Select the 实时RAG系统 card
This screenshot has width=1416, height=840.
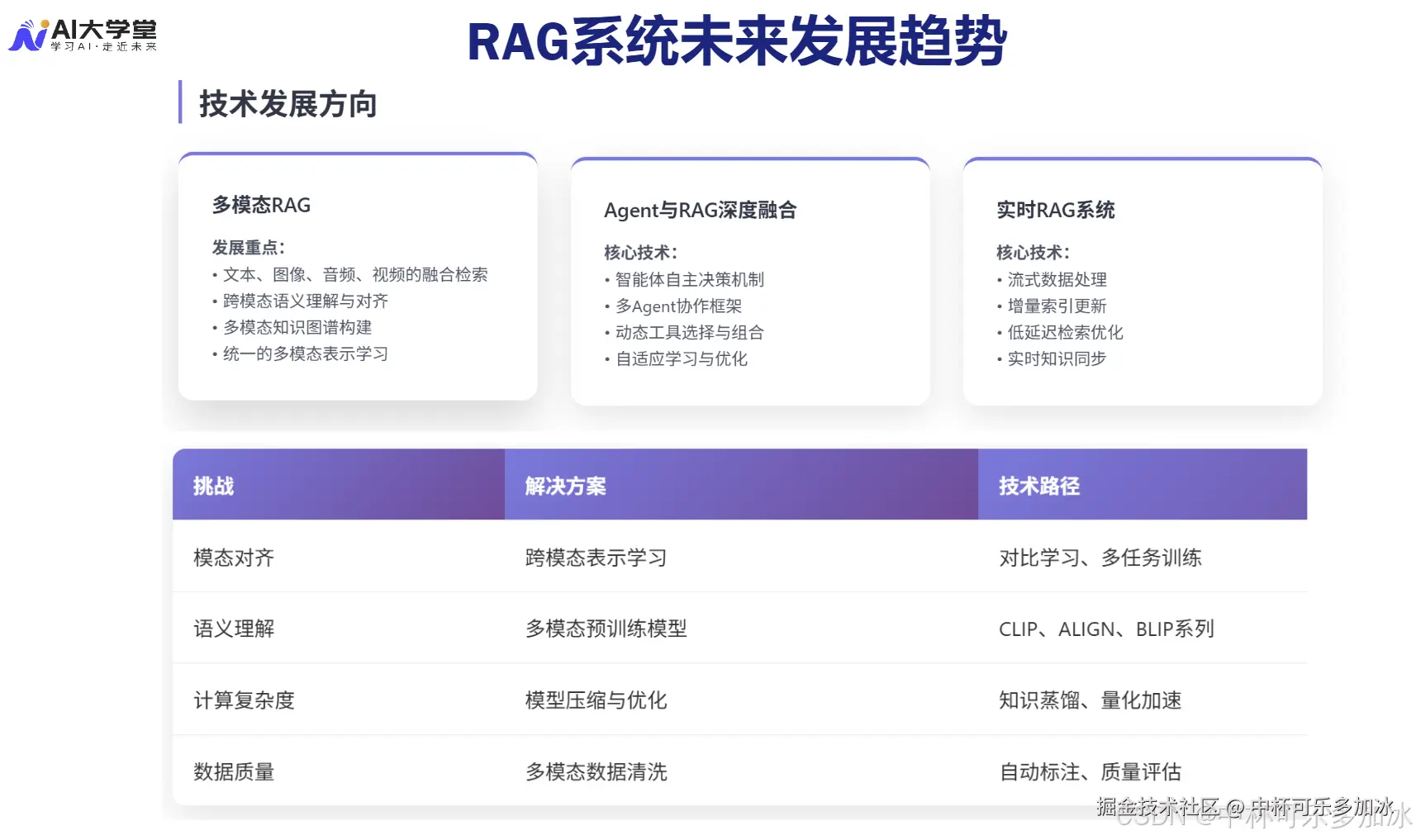(x=1142, y=281)
